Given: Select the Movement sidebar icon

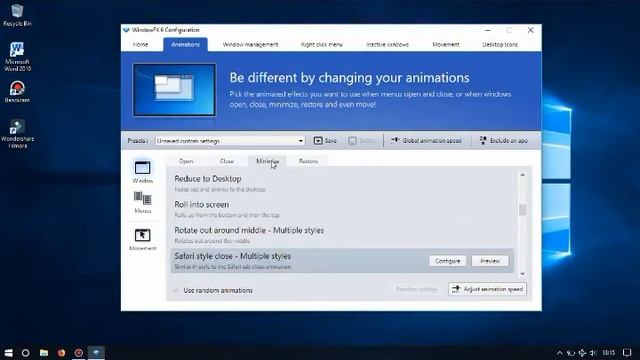Looking at the screenshot, I should 142,240.
